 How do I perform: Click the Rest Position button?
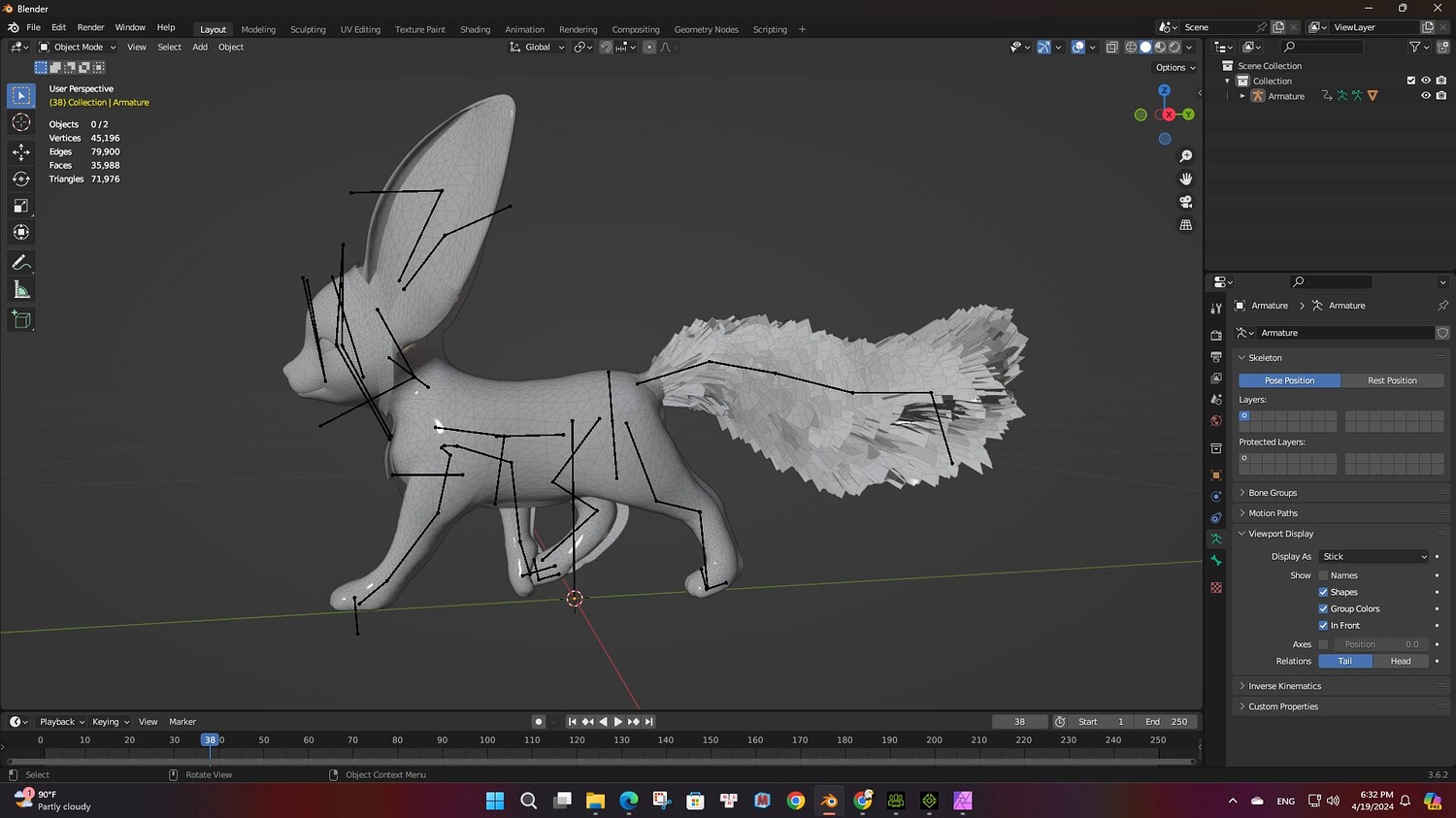click(x=1392, y=380)
